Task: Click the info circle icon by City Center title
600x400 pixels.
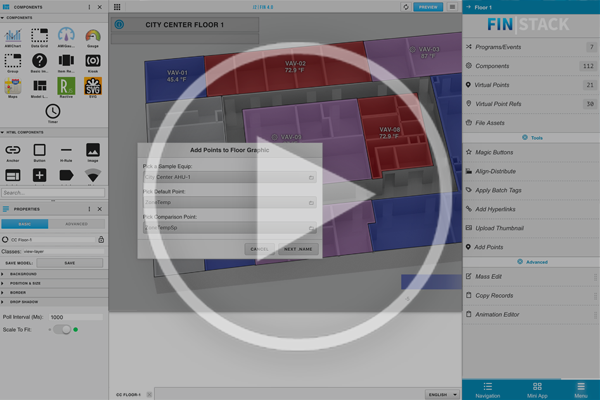Action: click(x=119, y=24)
